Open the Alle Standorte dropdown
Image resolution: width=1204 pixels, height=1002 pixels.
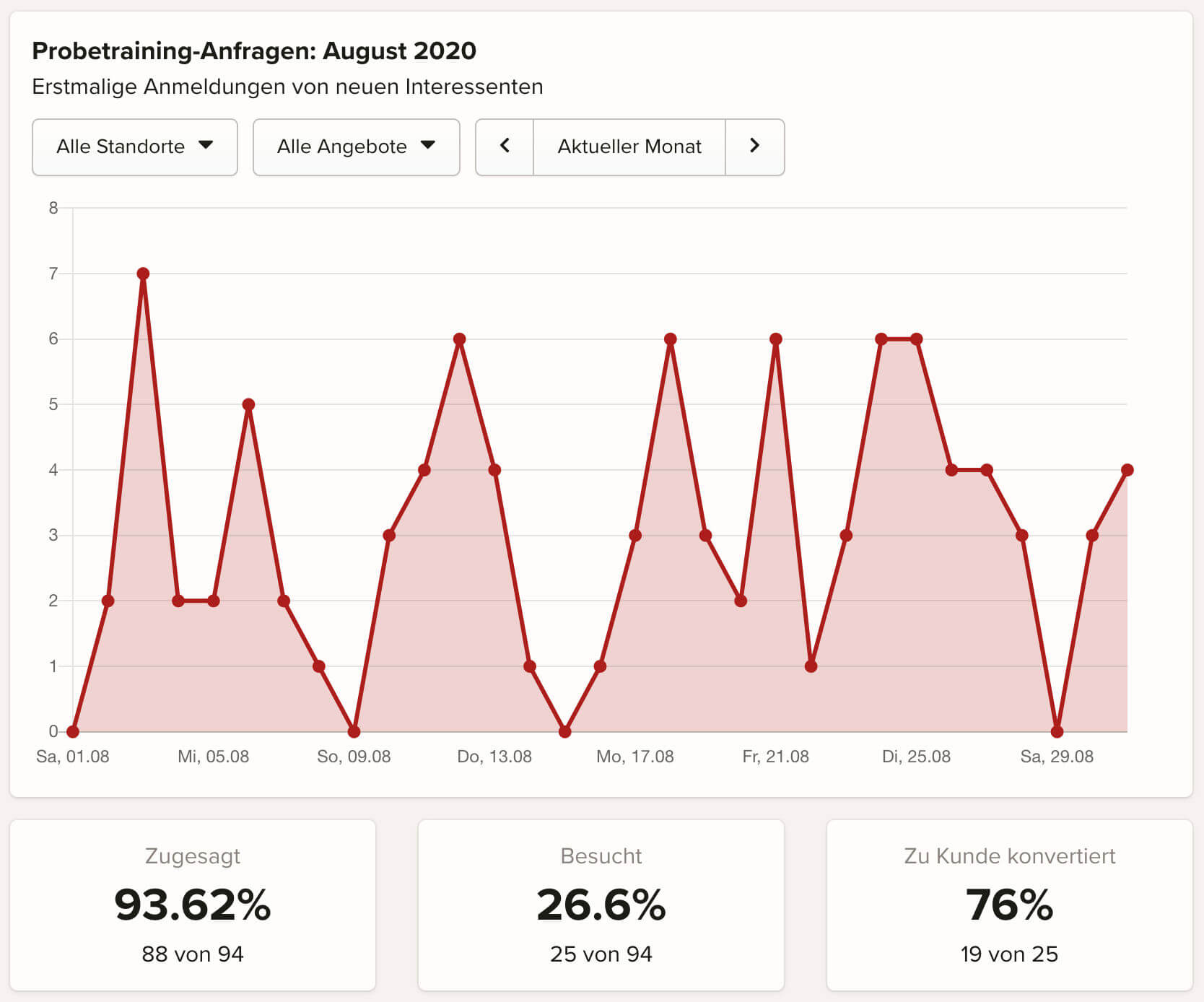tap(135, 147)
